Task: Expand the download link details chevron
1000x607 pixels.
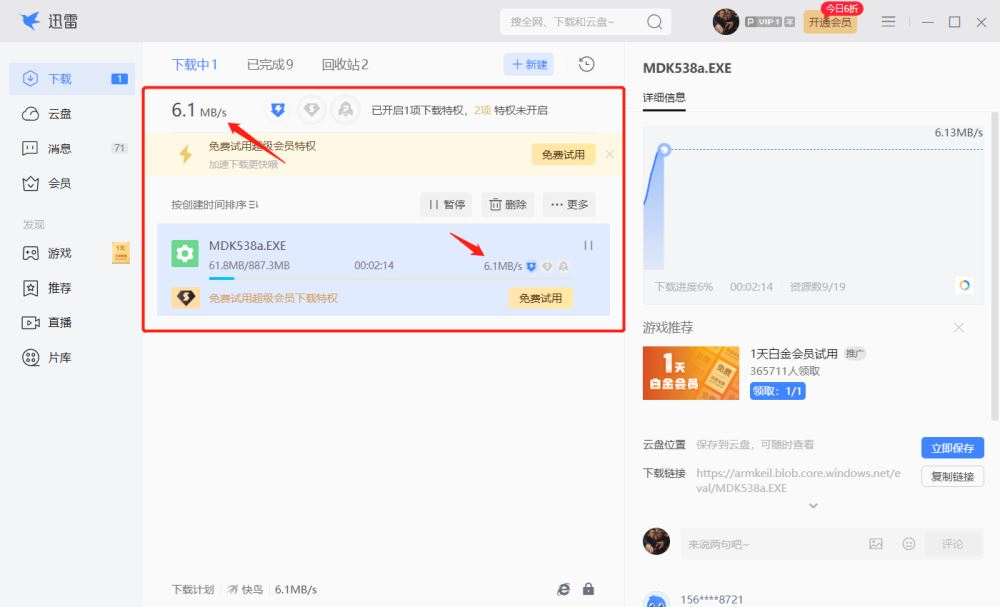Action: (813, 506)
